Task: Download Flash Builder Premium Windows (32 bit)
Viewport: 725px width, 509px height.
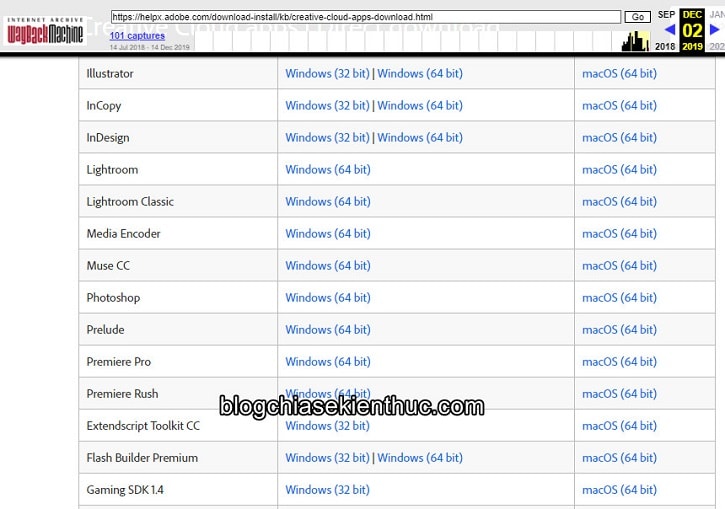Action: click(x=327, y=458)
